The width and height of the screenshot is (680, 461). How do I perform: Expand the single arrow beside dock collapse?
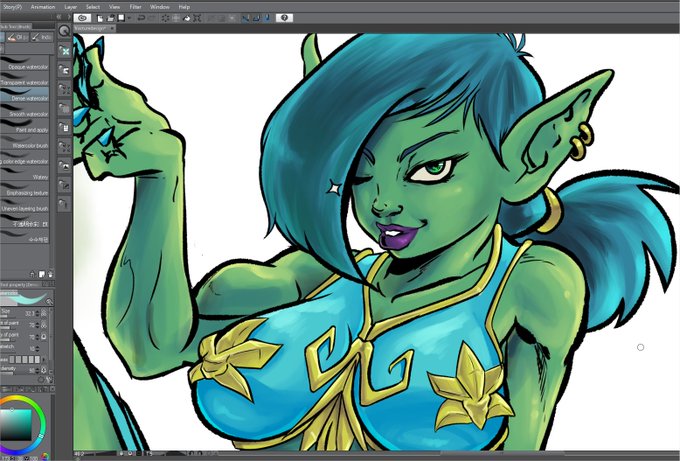point(69,17)
